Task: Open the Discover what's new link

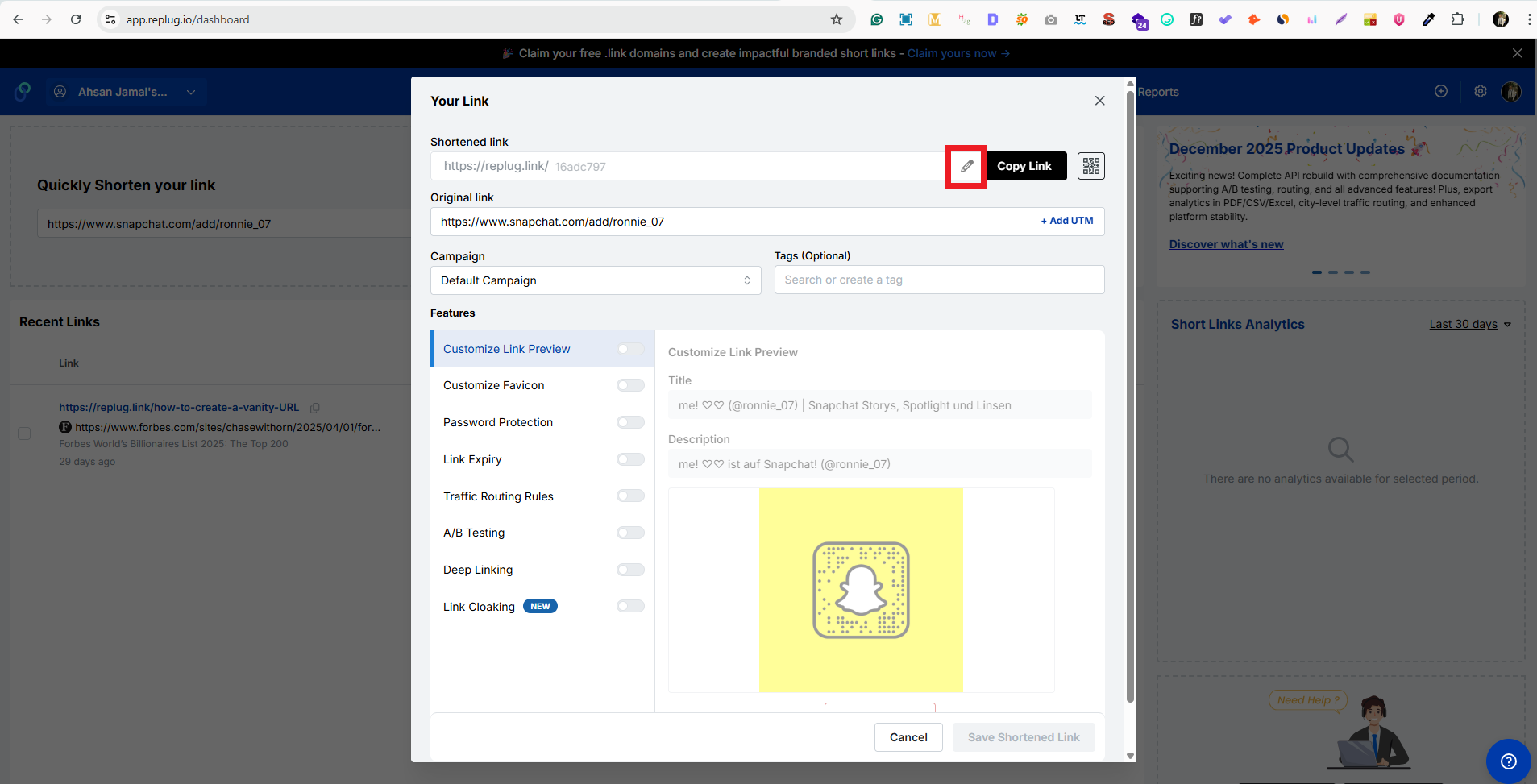Action: (1226, 243)
